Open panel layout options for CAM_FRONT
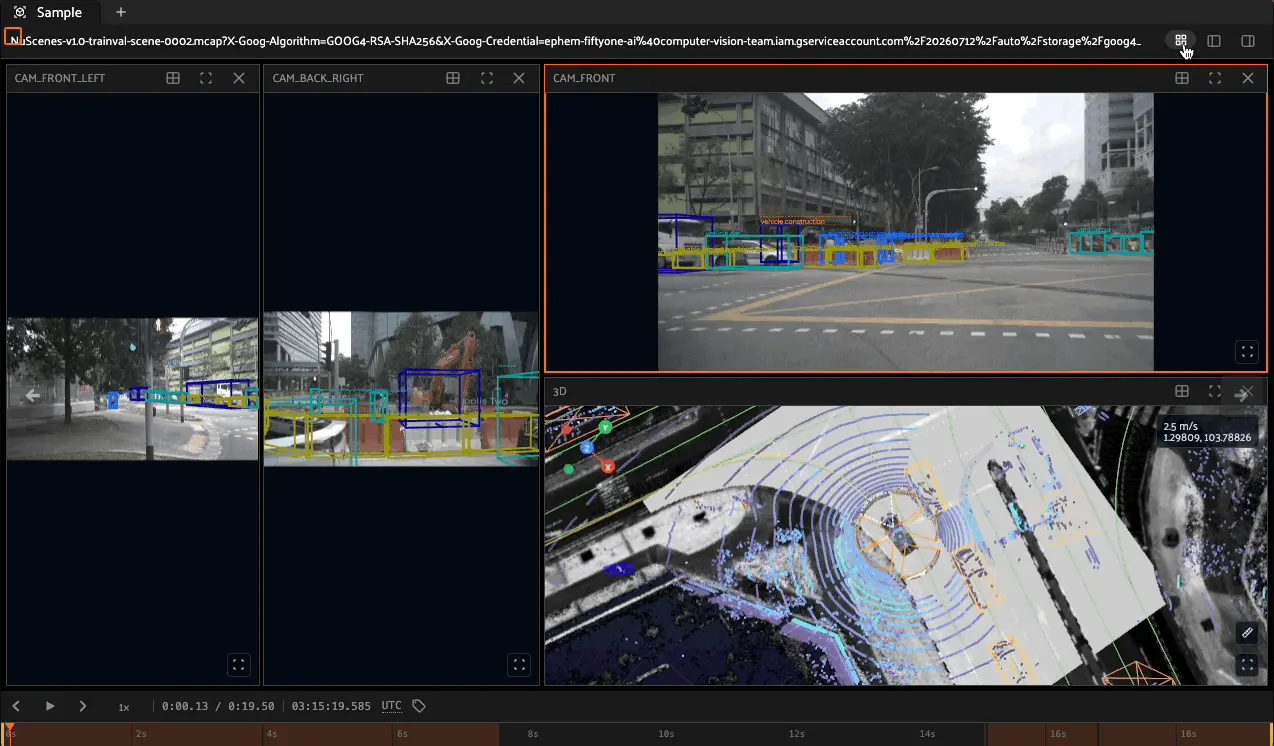 coord(1182,78)
